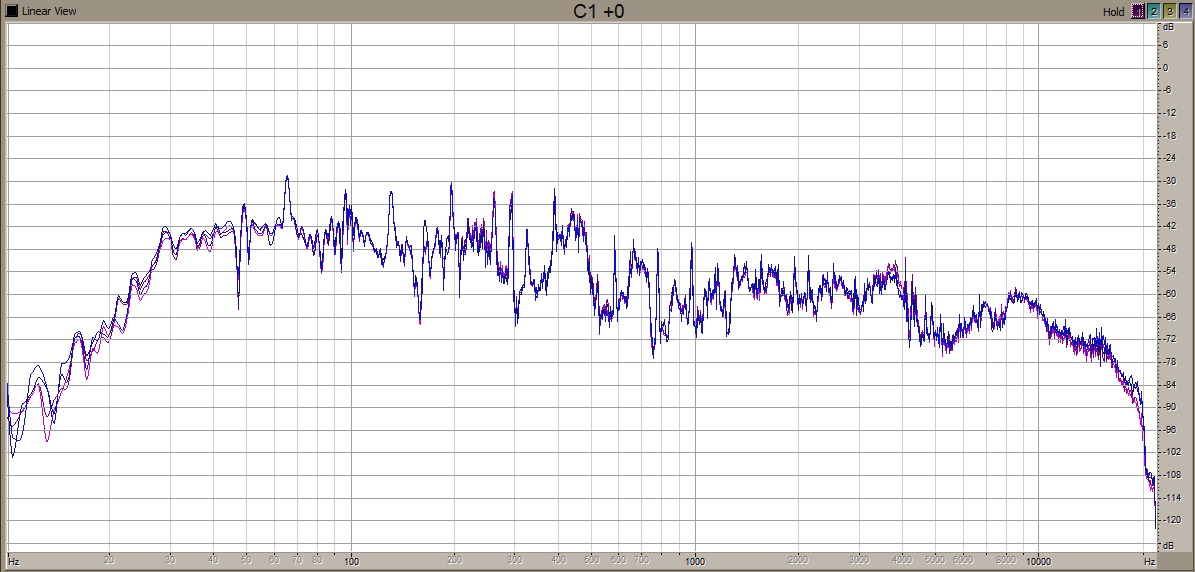The width and height of the screenshot is (1195, 572).
Task: Click the 'dB' unit label atop the scale
Action: [1166, 26]
